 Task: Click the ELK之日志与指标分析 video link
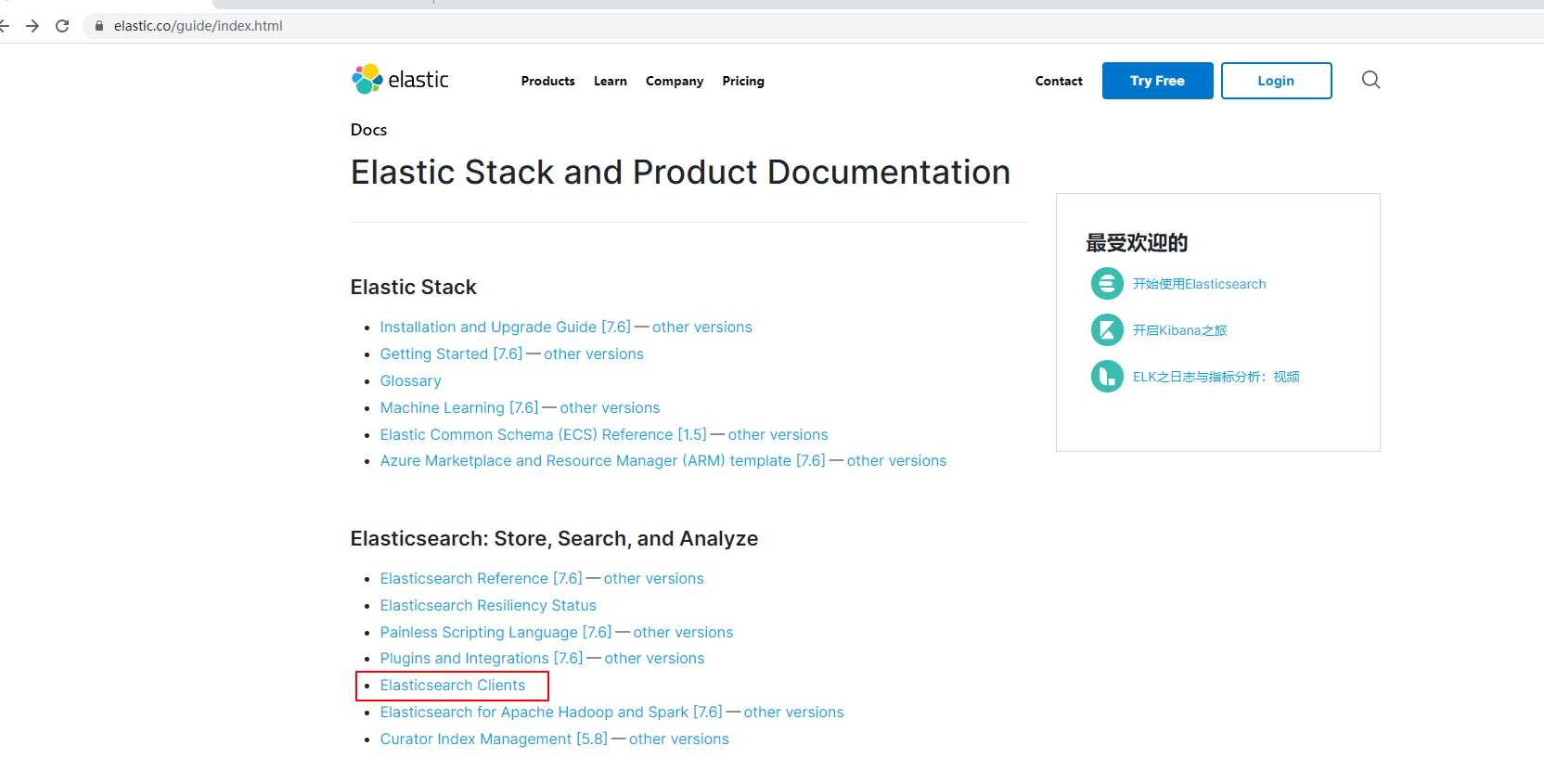coord(1216,377)
